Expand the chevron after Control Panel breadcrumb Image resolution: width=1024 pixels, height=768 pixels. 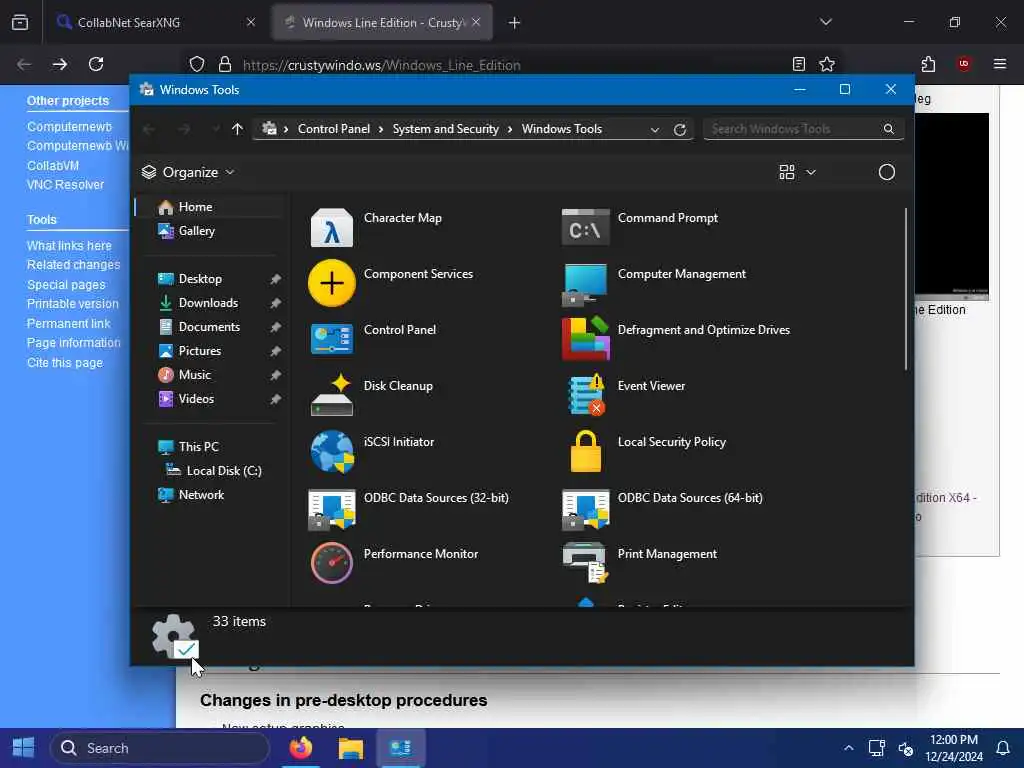pos(381,129)
